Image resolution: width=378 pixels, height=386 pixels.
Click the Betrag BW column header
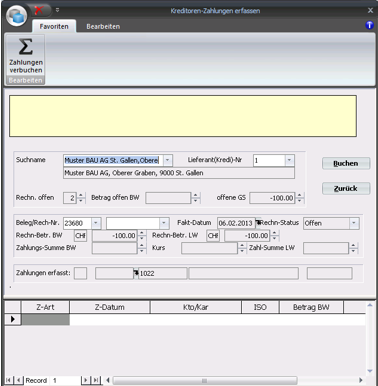(311, 307)
